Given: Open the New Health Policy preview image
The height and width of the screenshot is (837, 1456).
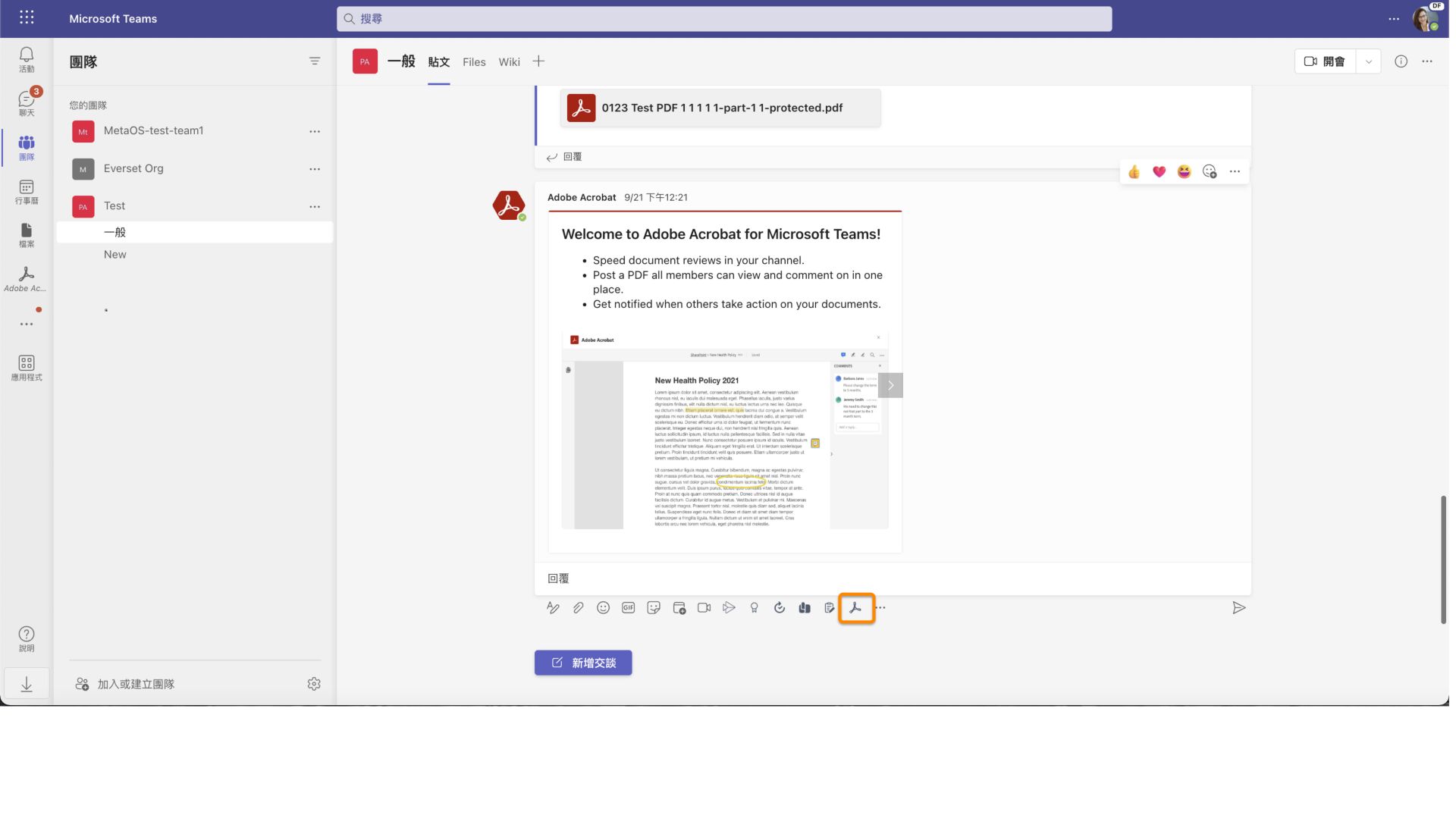Looking at the screenshot, I should (724, 431).
